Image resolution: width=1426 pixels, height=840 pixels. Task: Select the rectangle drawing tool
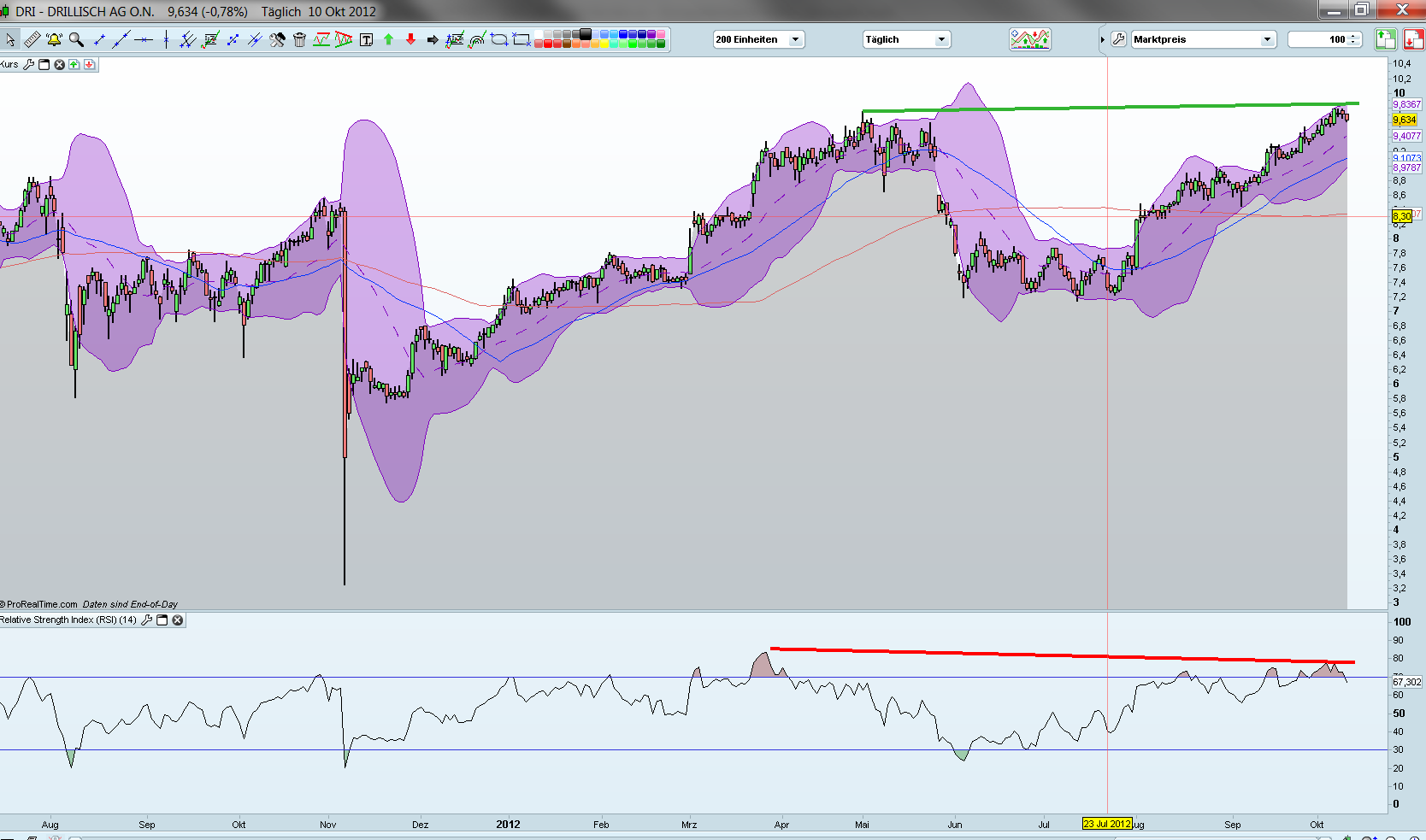[521, 39]
